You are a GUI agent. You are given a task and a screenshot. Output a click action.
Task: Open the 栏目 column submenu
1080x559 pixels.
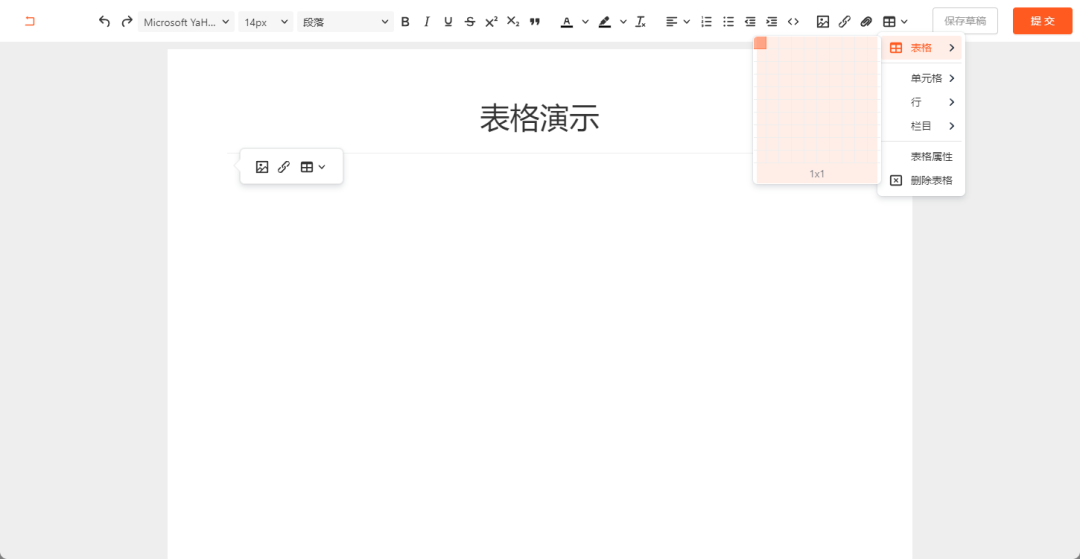coord(921,126)
